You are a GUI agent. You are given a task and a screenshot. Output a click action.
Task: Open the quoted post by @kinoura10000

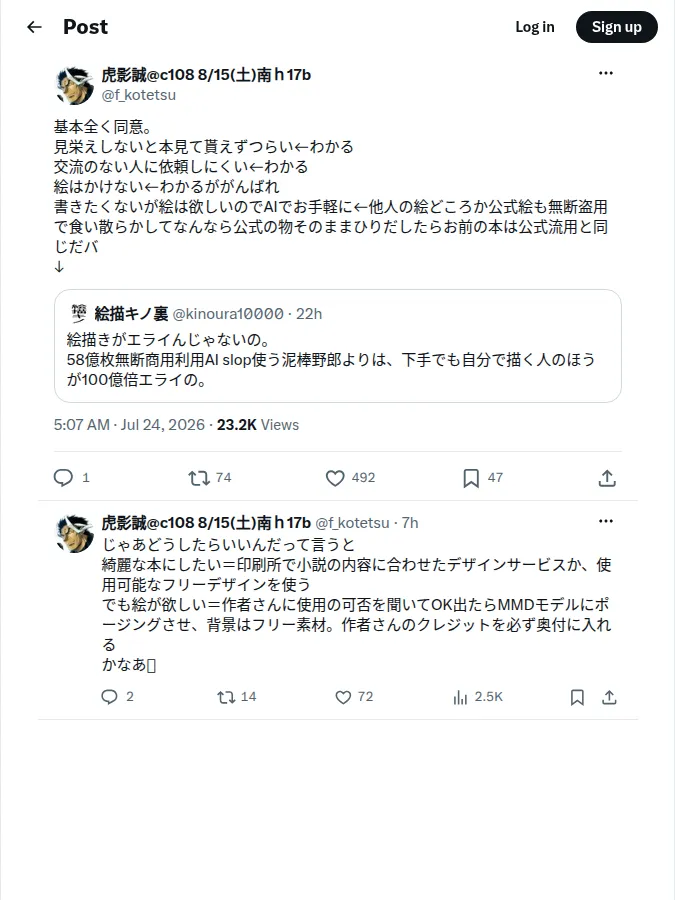338,346
